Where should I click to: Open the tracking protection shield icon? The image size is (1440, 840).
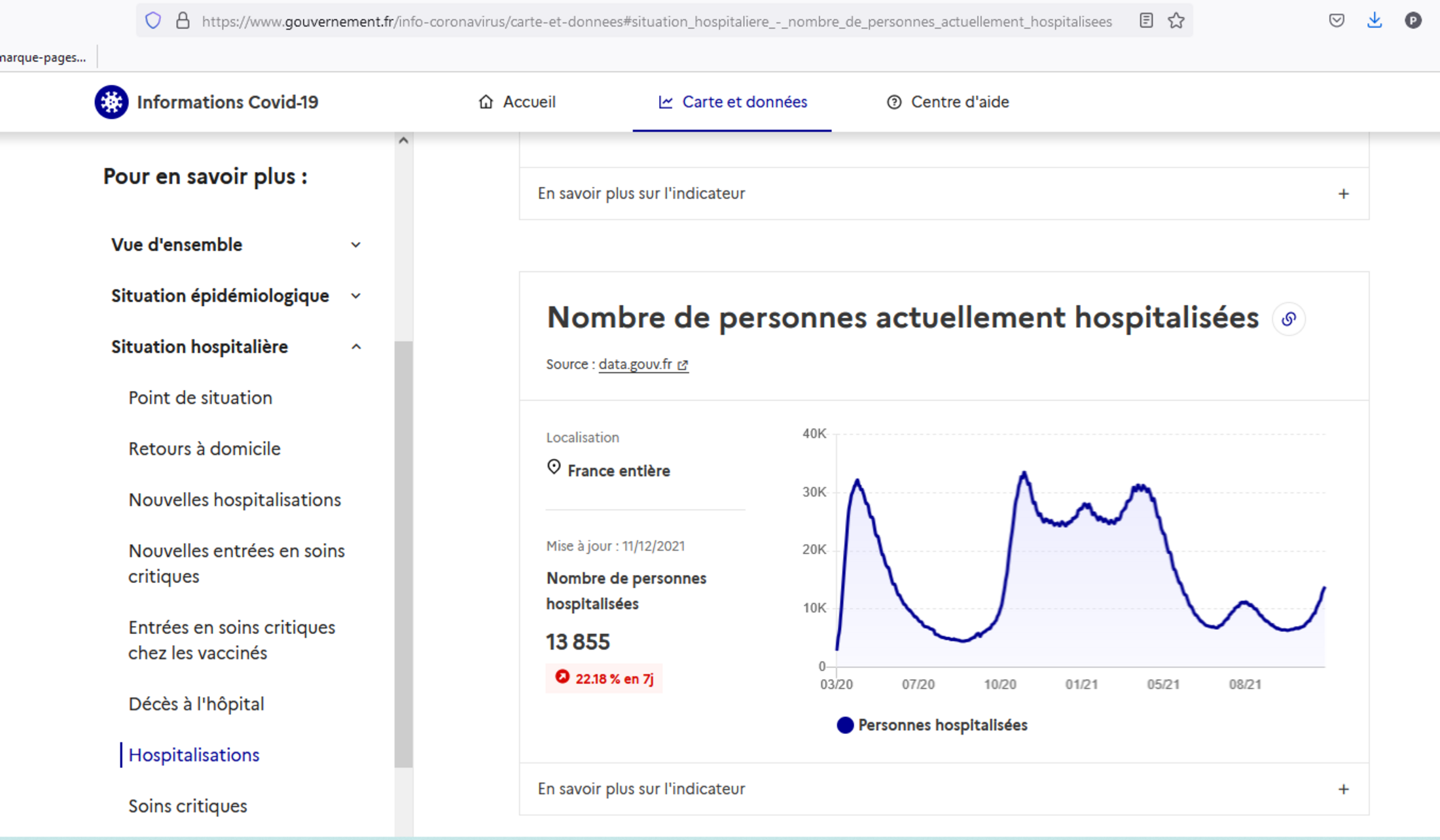coord(153,21)
